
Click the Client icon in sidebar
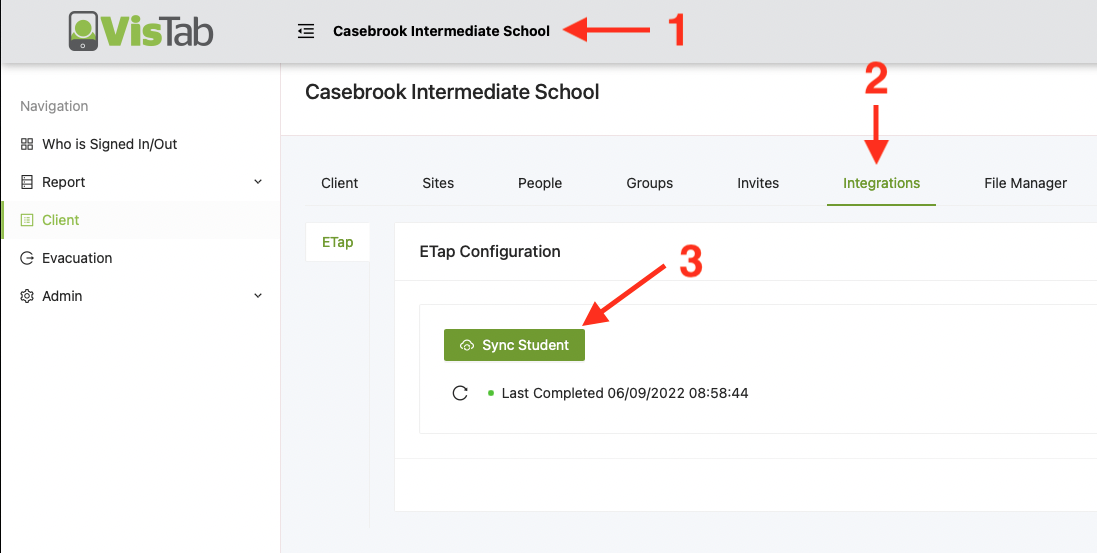point(27,220)
